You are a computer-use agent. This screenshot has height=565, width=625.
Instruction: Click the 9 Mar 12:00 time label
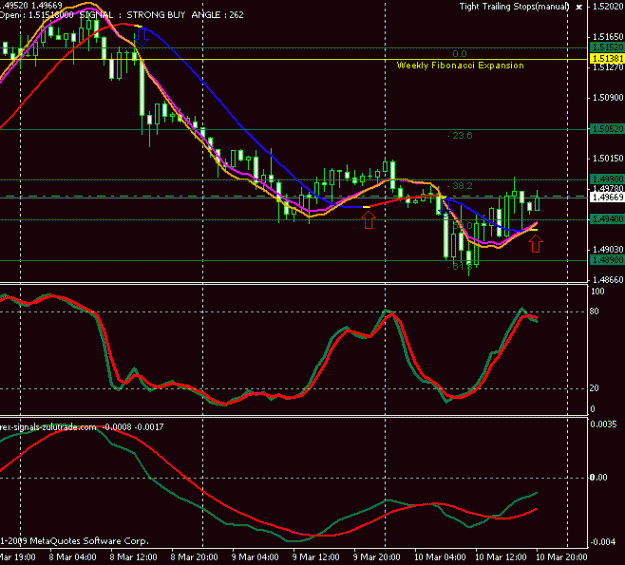click(x=316, y=557)
